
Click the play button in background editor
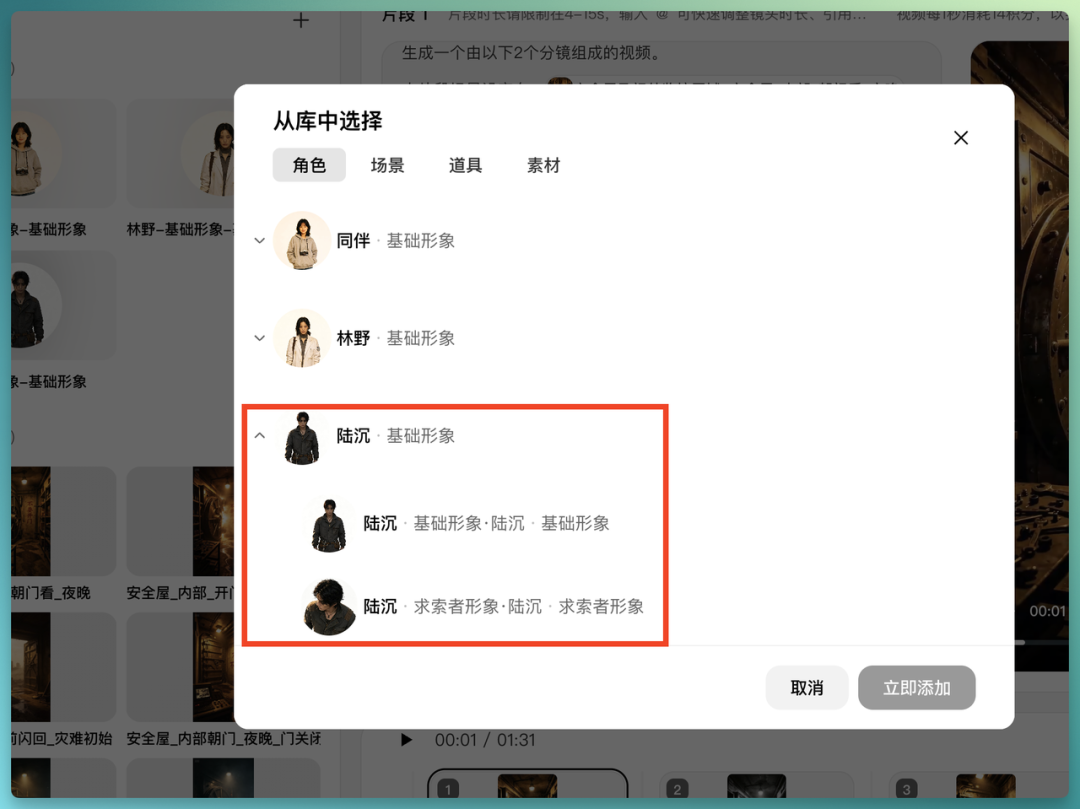pos(406,739)
